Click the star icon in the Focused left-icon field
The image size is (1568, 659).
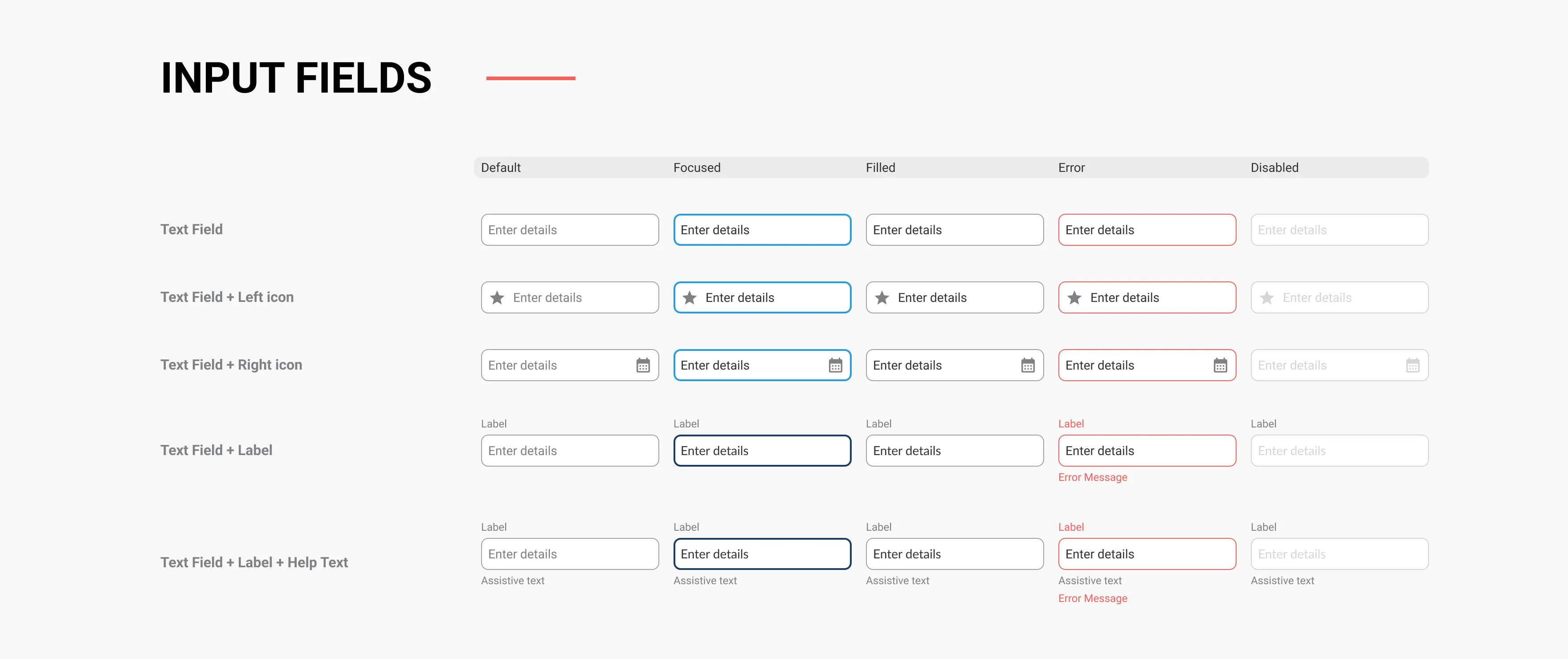[x=690, y=297]
